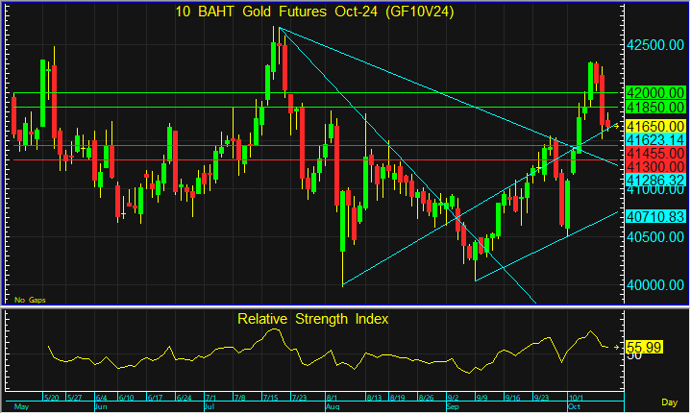Image resolution: width=691 pixels, height=414 pixels.
Task: Click the 8/13 date label
Action: coord(374,398)
